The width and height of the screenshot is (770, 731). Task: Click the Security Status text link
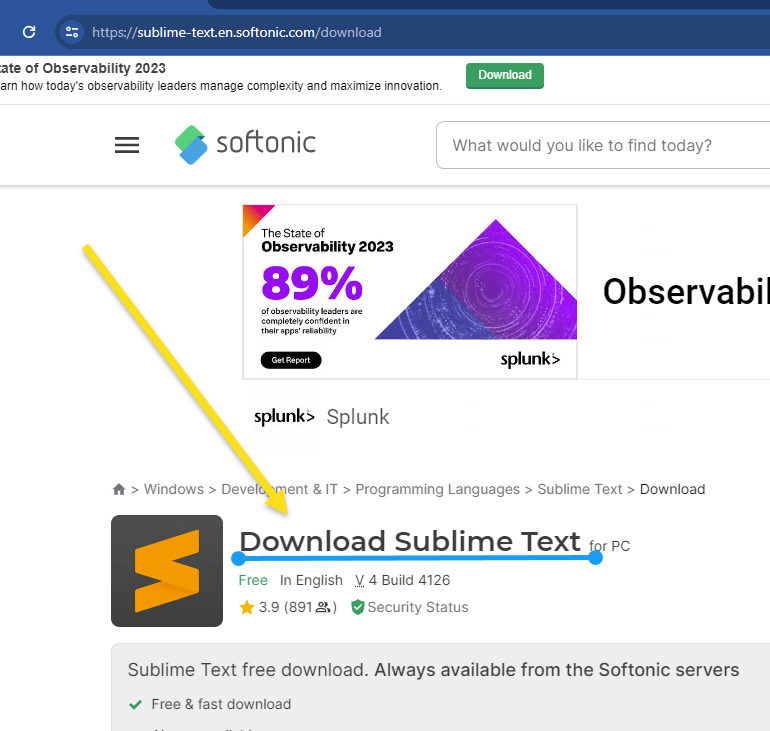click(418, 607)
